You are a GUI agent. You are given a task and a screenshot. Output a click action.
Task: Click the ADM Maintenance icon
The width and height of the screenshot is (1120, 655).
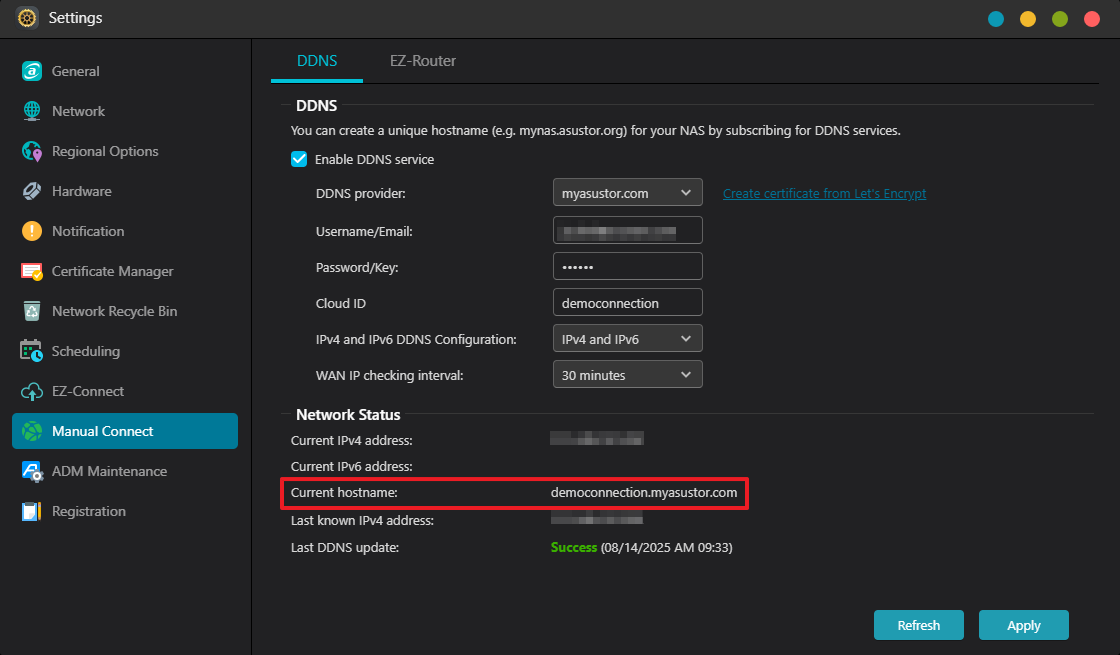(x=32, y=471)
